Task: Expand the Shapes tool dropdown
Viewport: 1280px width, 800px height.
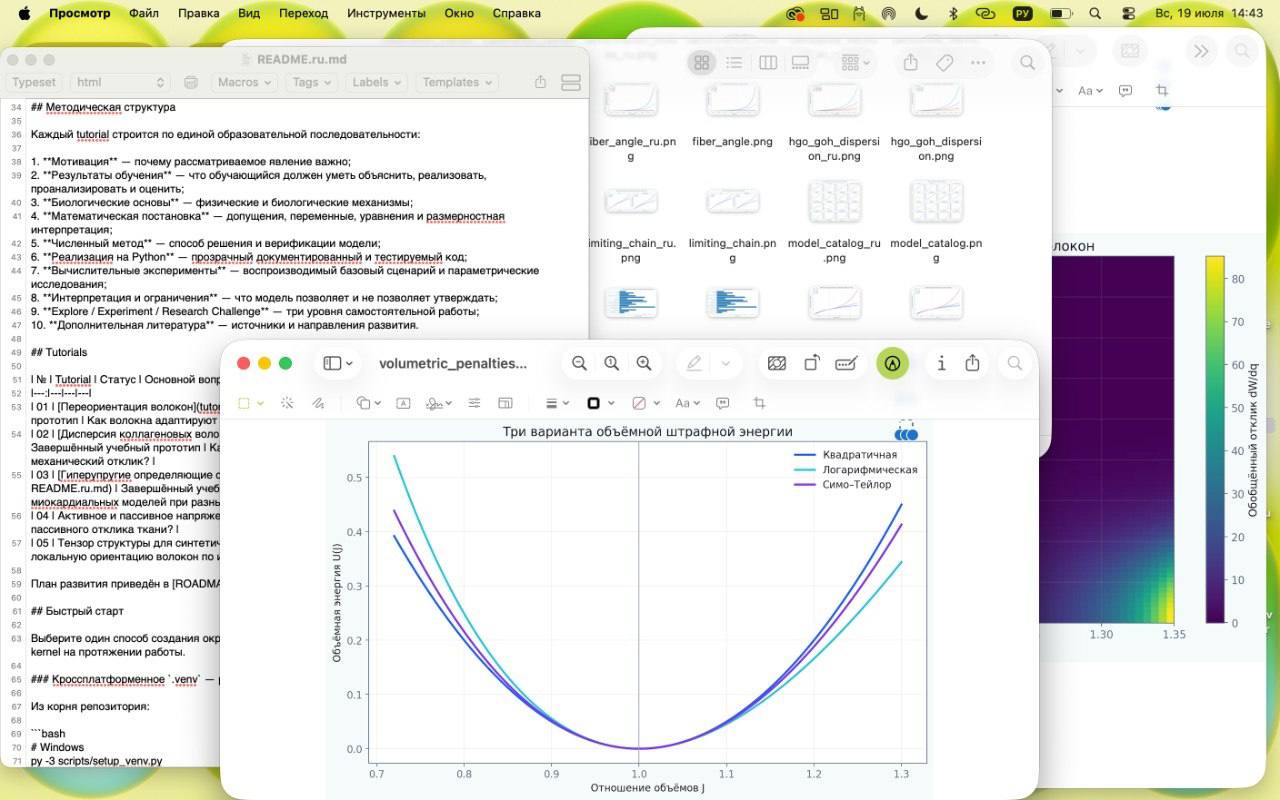Action: point(370,403)
